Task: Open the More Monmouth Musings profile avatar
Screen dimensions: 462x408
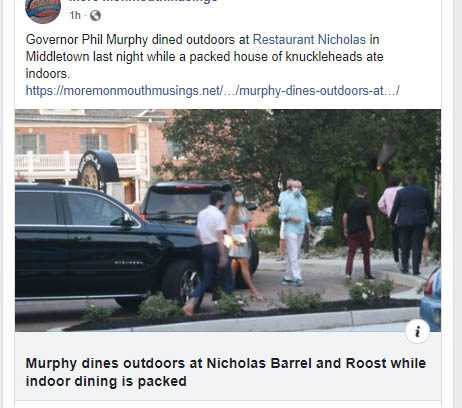Action: click(x=43, y=10)
